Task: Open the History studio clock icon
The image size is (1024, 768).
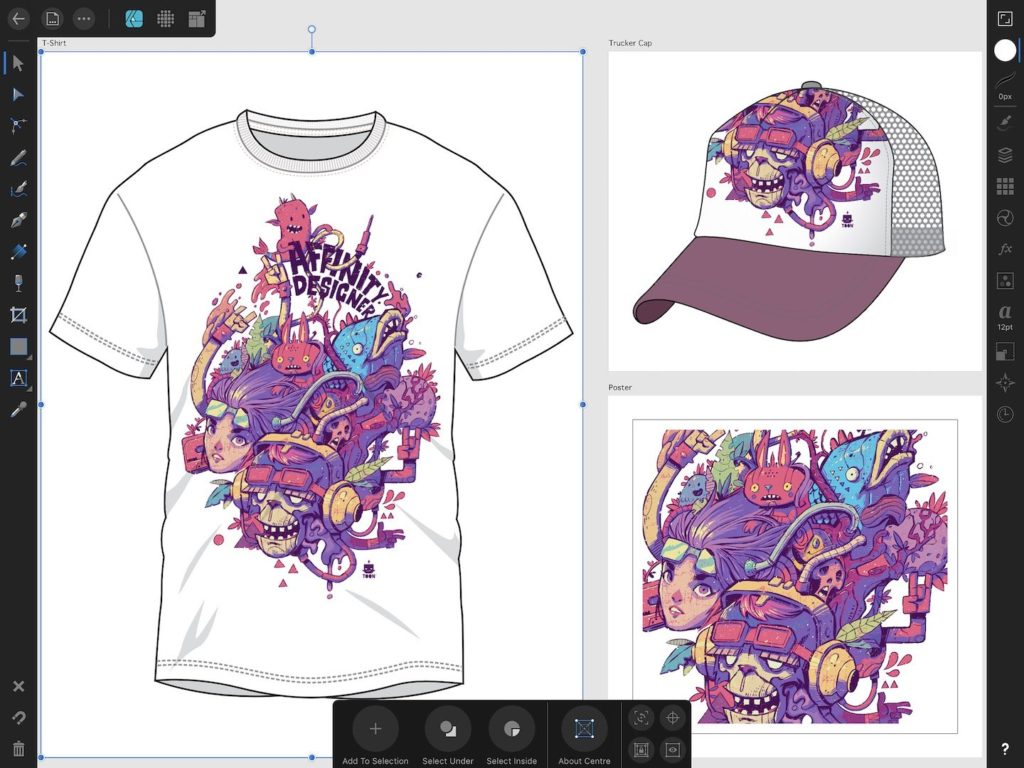Action: point(1004,413)
